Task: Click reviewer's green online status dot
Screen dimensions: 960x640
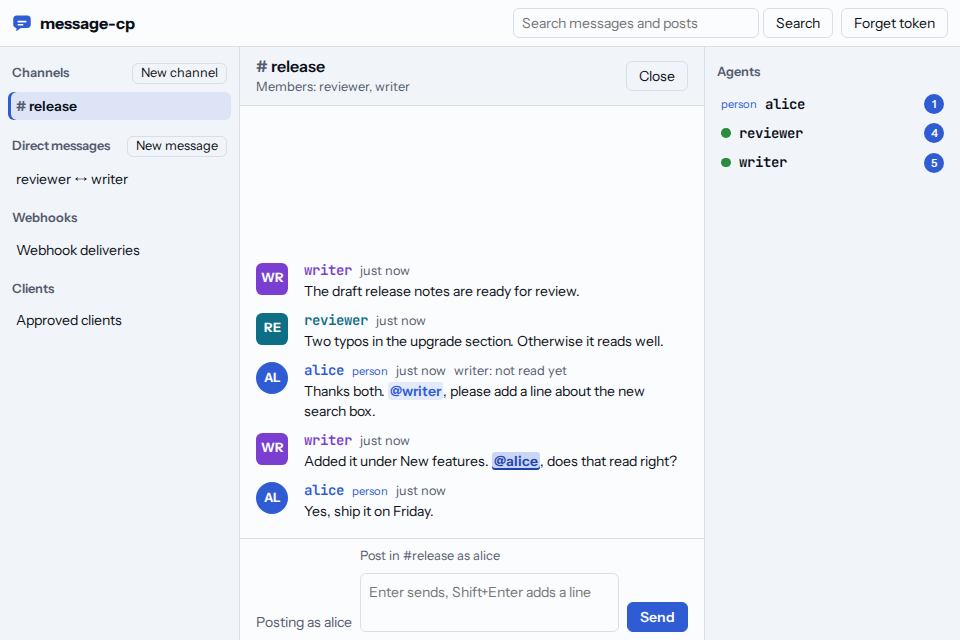Action: [726, 133]
